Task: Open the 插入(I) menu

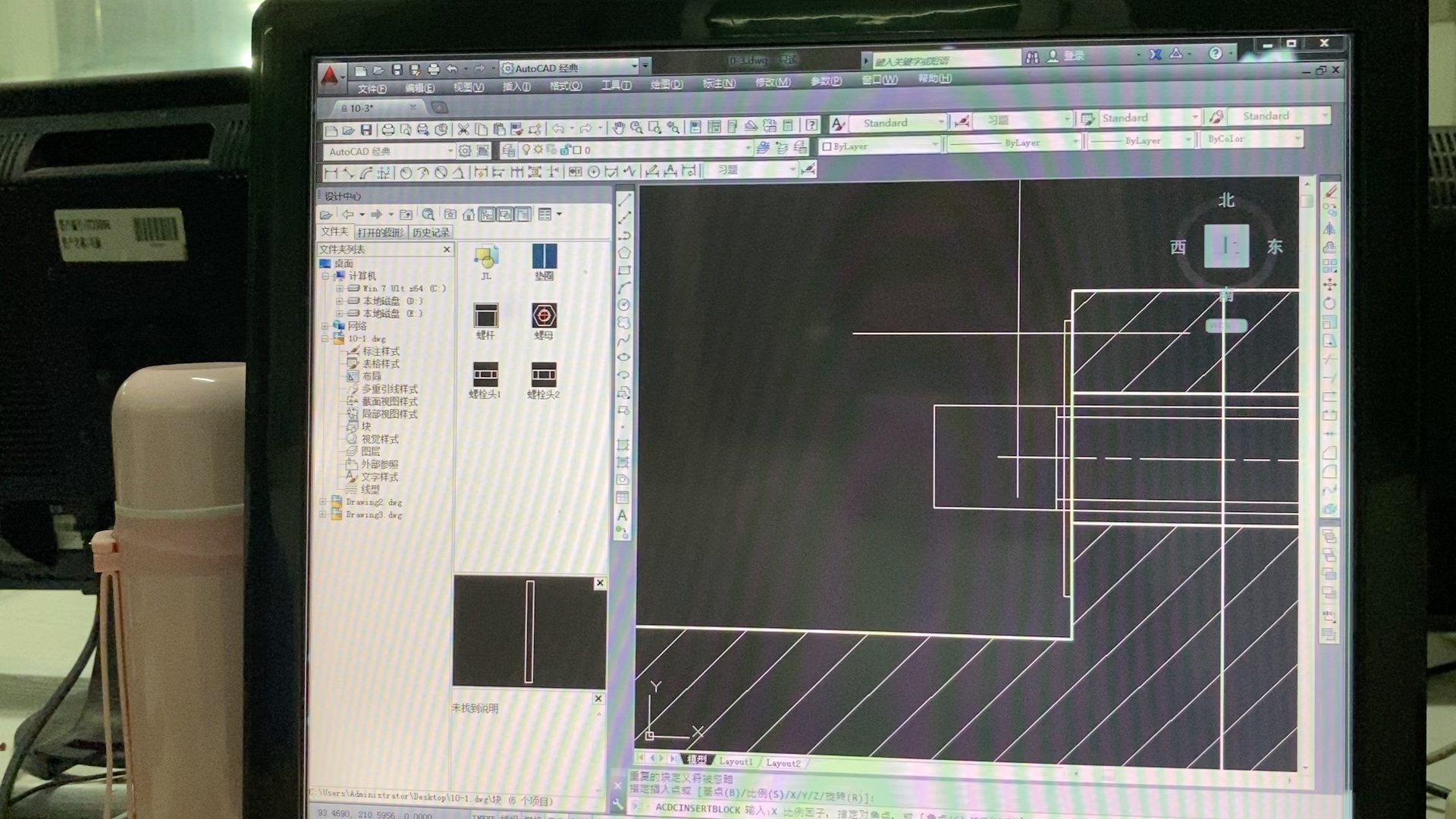Action: [516, 87]
